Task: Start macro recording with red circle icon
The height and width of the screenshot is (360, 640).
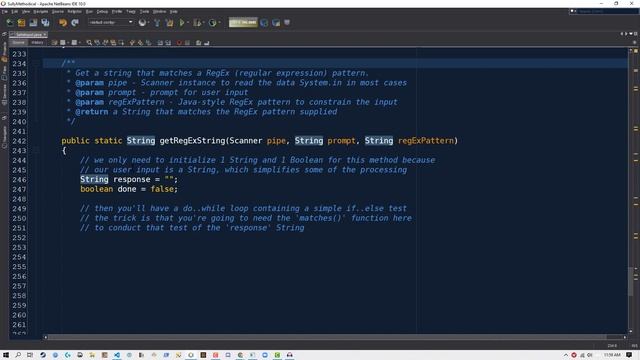Action: tap(179, 42)
